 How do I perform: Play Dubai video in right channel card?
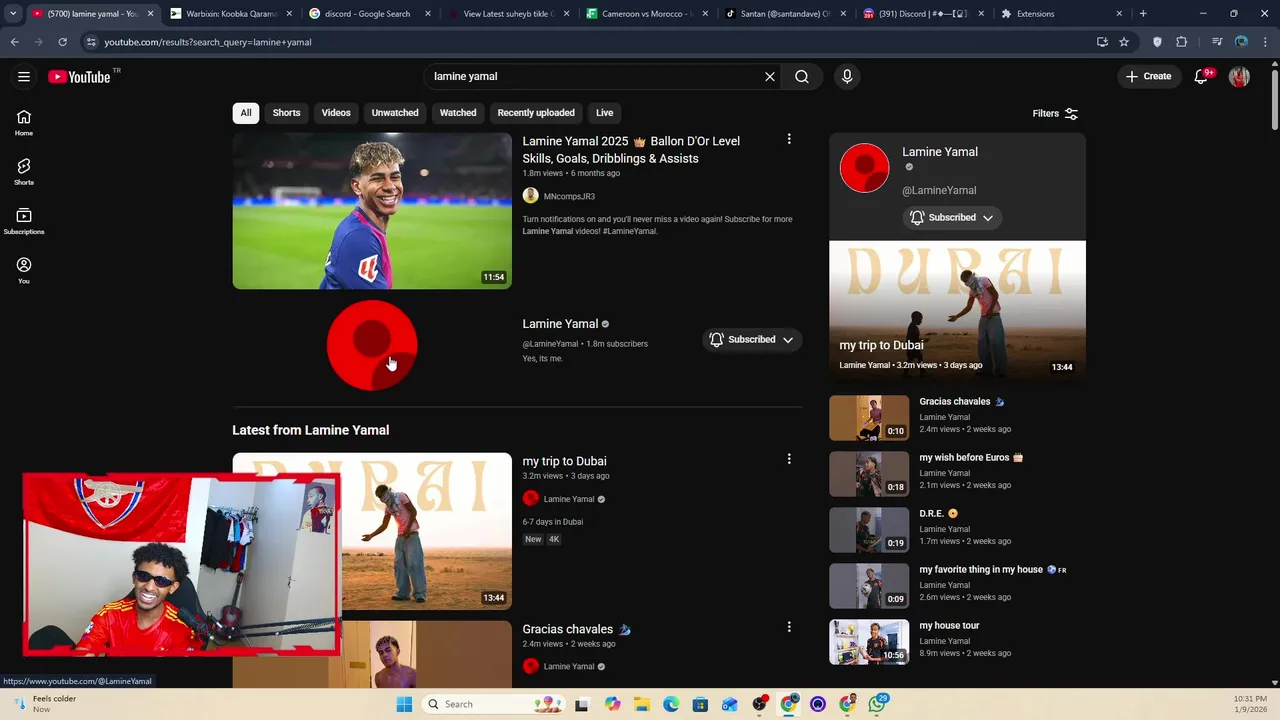pos(957,311)
